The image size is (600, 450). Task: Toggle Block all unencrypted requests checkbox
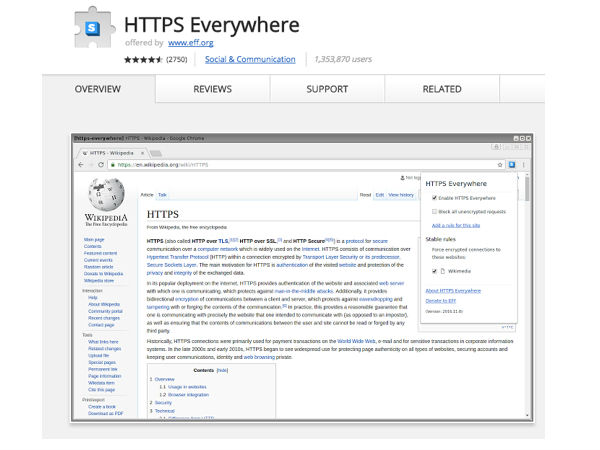[x=434, y=212]
